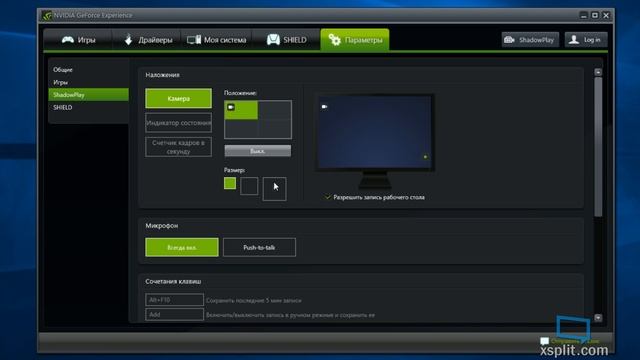The width and height of the screenshot is (640, 360).
Task: Click the ShadowPlay button in the header
Action: click(530, 40)
